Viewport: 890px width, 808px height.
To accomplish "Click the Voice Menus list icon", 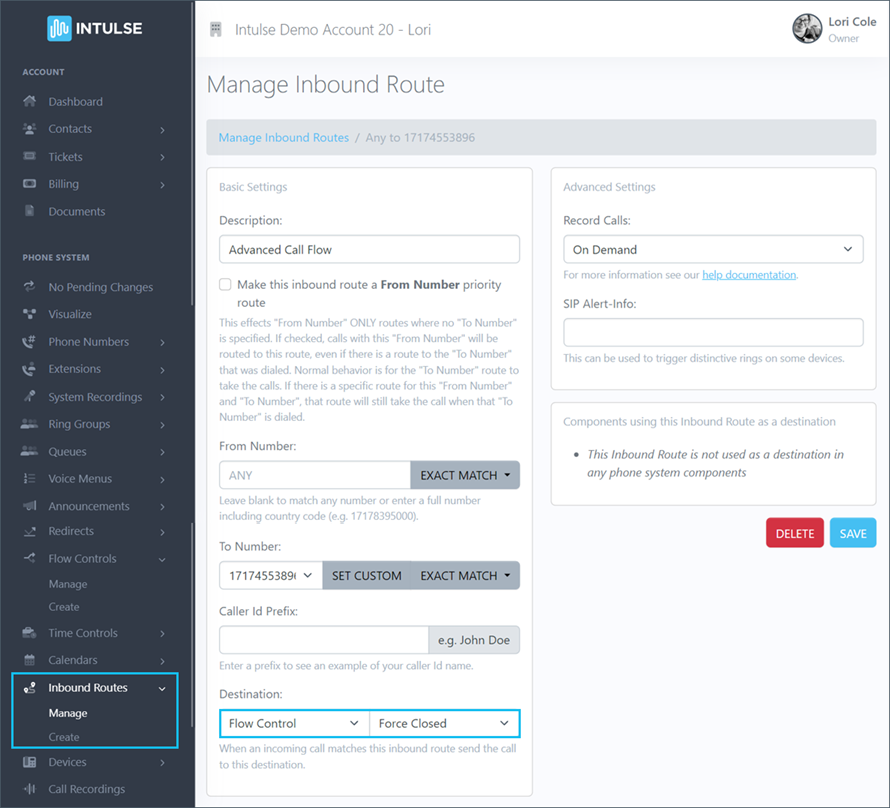I will pos(30,478).
